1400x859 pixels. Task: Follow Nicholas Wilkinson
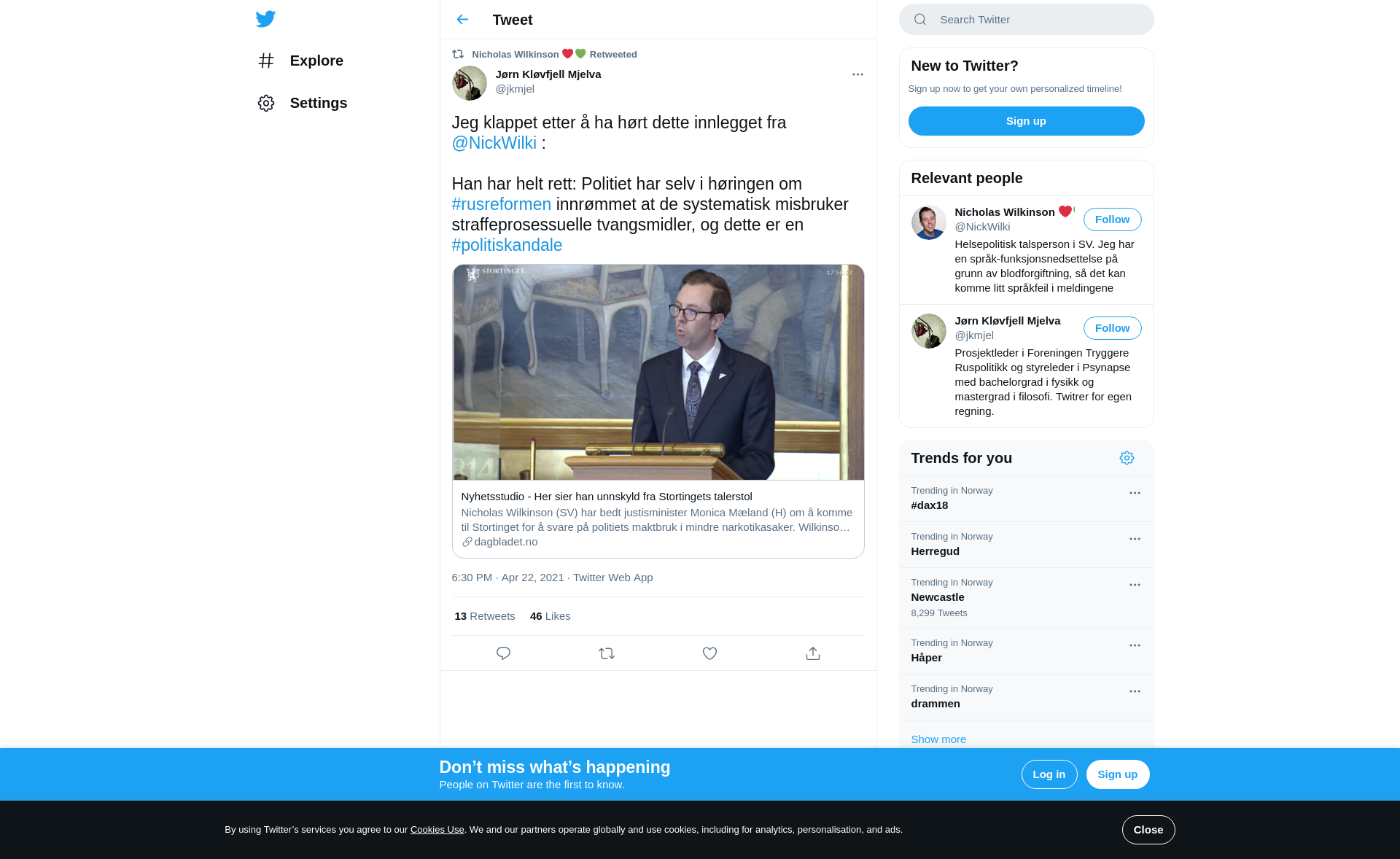coord(1112,219)
